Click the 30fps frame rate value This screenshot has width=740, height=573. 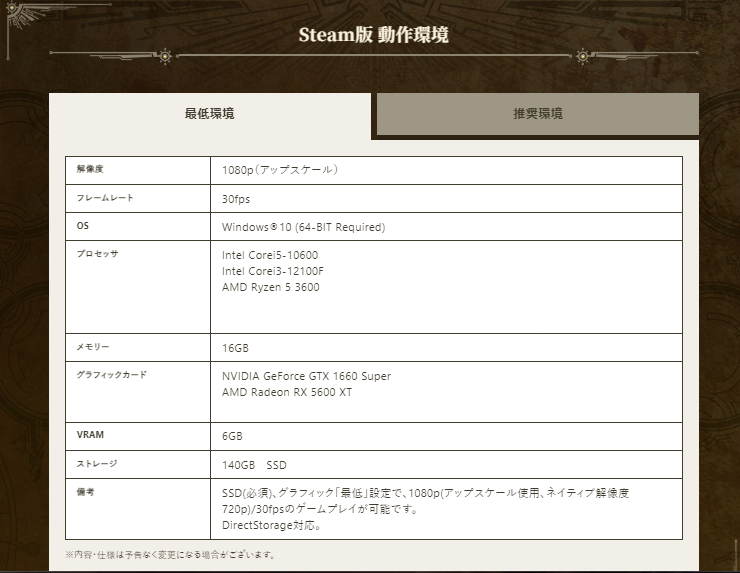[x=236, y=199]
